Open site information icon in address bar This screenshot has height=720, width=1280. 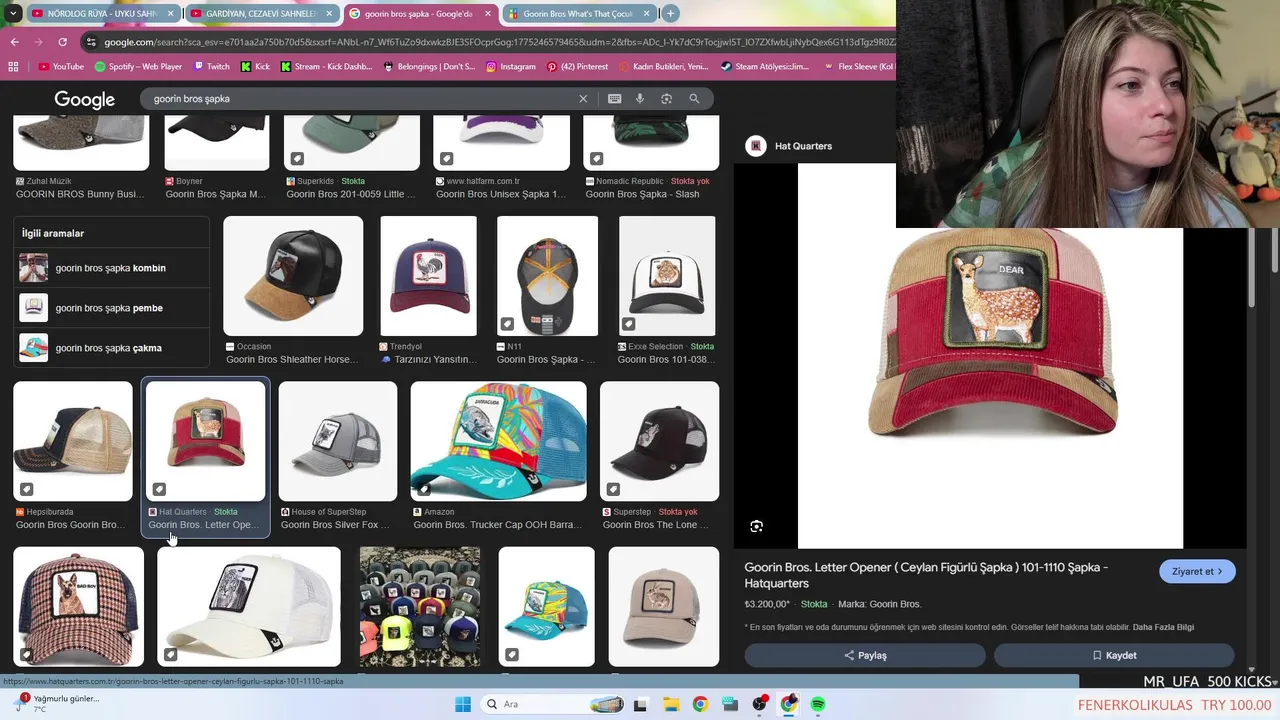[x=92, y=42]
